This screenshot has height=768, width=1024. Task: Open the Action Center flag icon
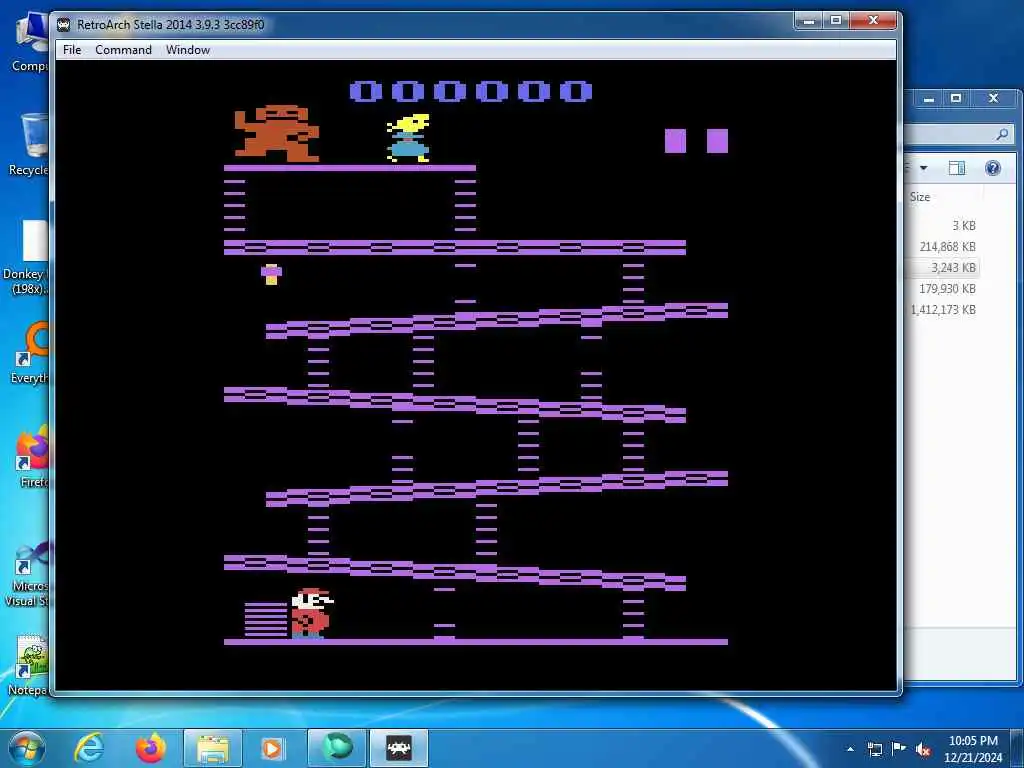click(x=899, y=749)
